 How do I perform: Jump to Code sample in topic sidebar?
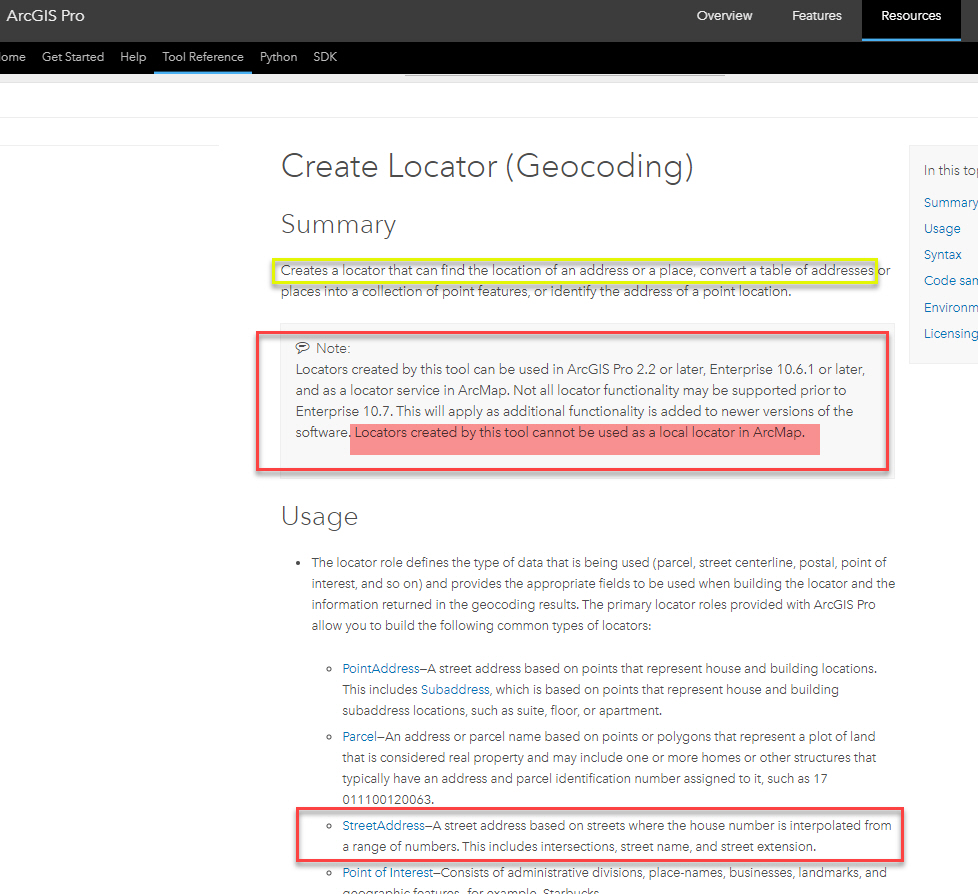click(951, 281)
